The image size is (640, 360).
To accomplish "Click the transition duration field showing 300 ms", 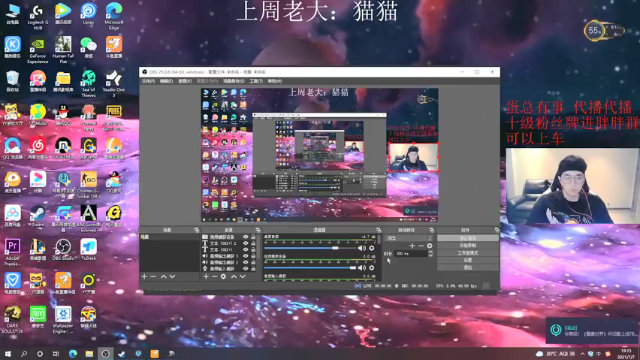I will pos(411,254).
